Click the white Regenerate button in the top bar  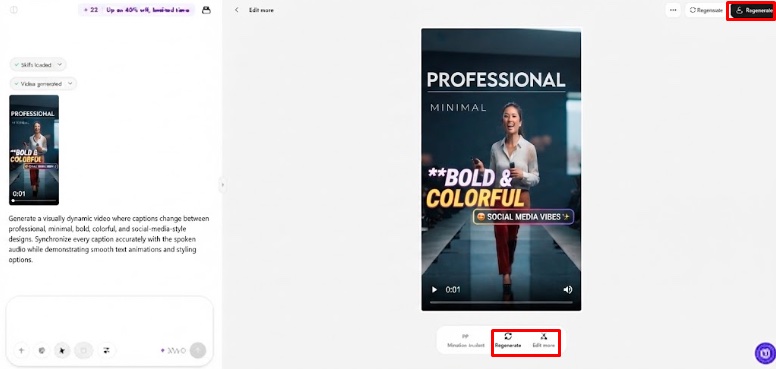(x=706, y=10)
